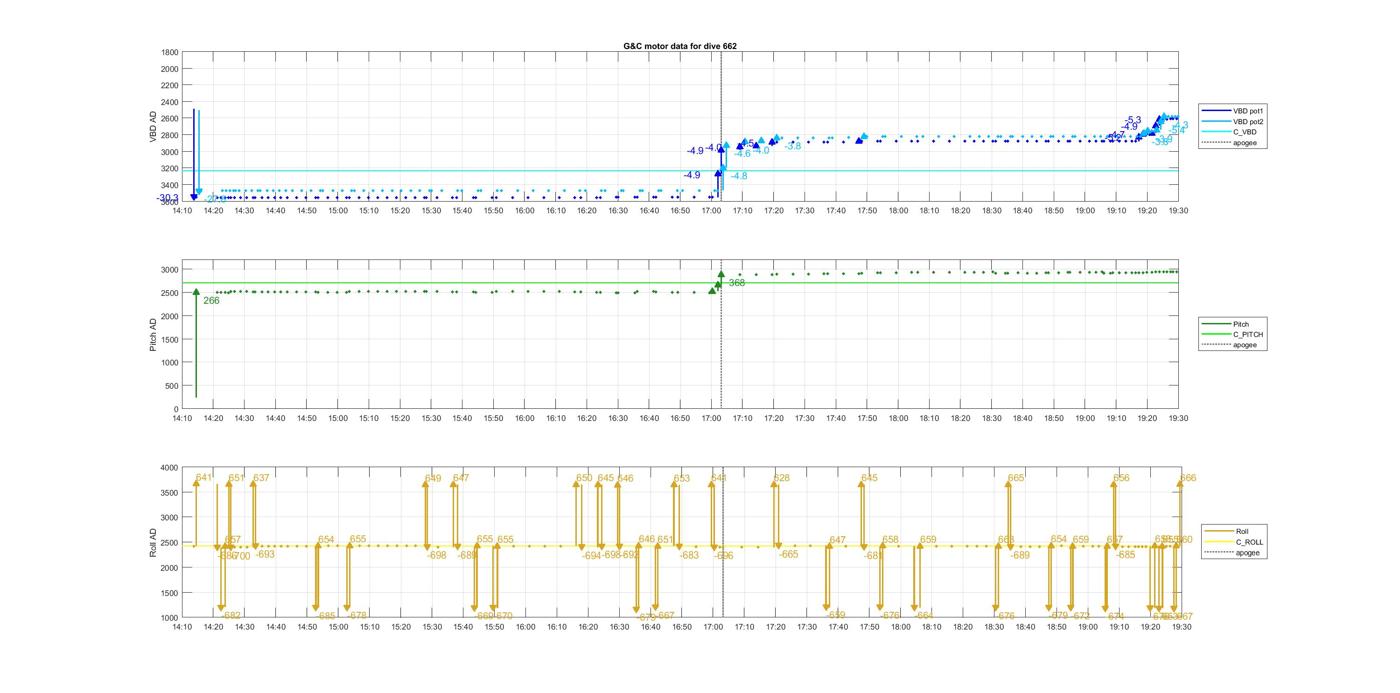
Task: Click the '4000' tick on the Roll y-axis
Action: (x=170, y=467)
